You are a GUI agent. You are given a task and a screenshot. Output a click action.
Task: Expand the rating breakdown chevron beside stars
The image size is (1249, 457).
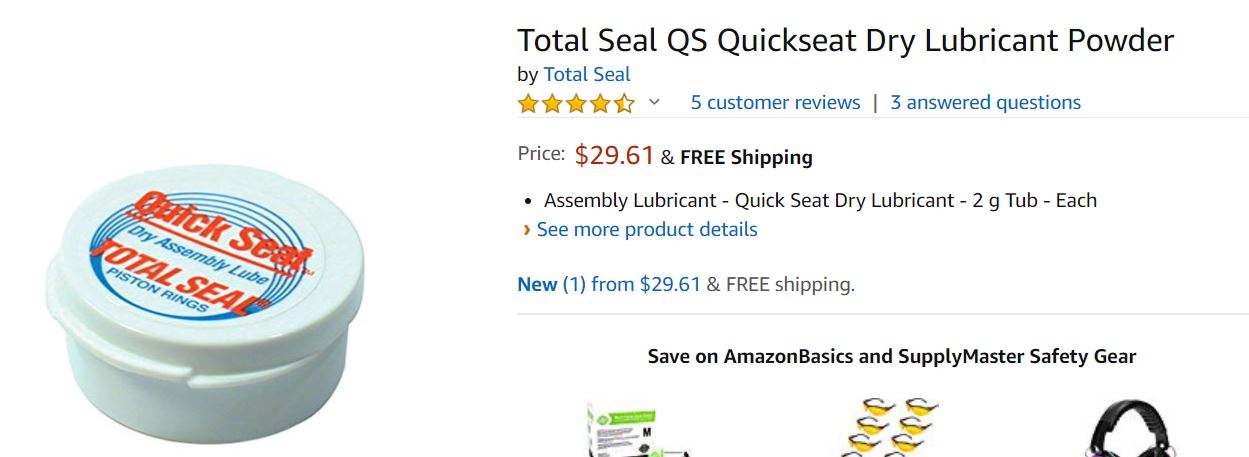coord(654,102)
